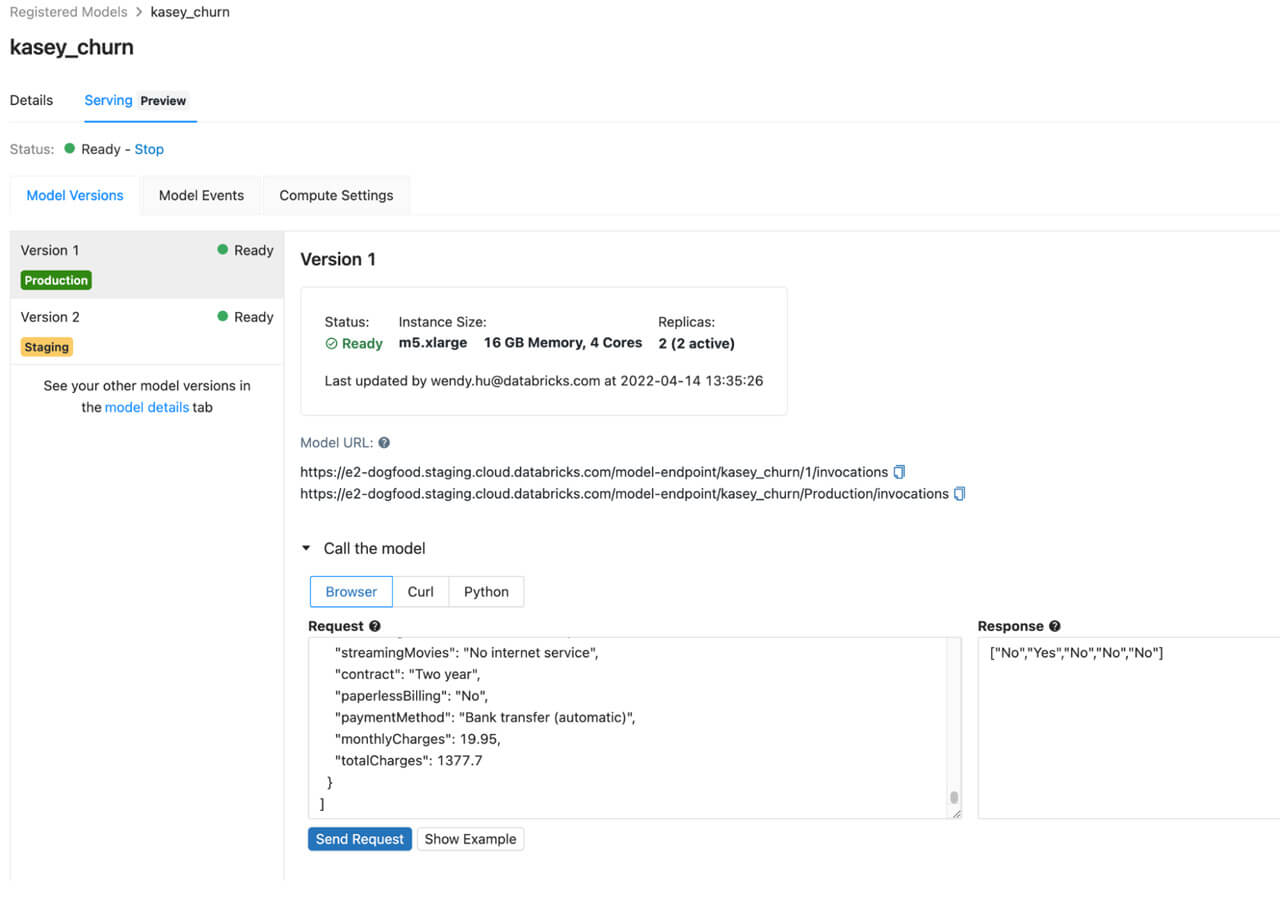Click the Show Example button
Viewport: 1280px width, 900px height.
[470, 839]
